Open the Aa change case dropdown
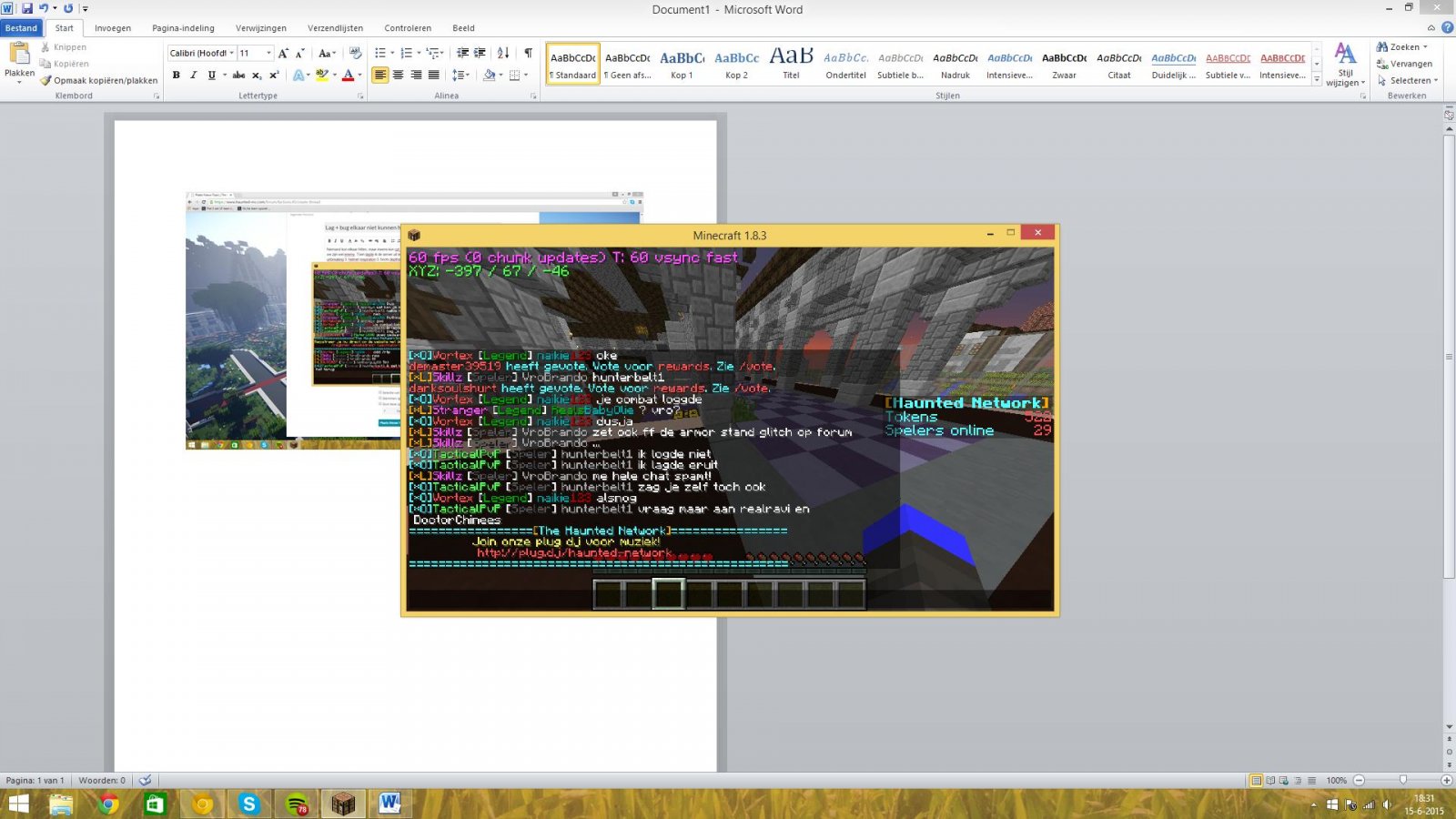 tap(327, 53)
